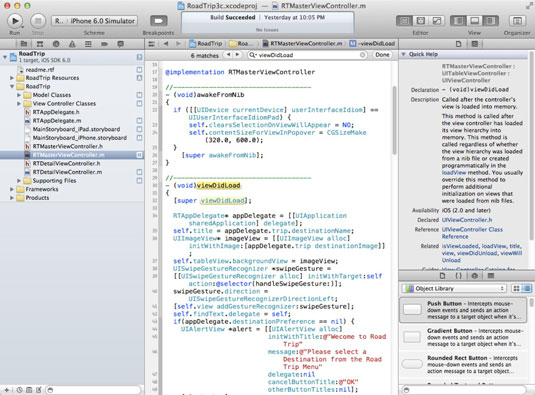Select Push Button in Object Library
This screenshot has height=395, width=535.
[x=463, y=310]
